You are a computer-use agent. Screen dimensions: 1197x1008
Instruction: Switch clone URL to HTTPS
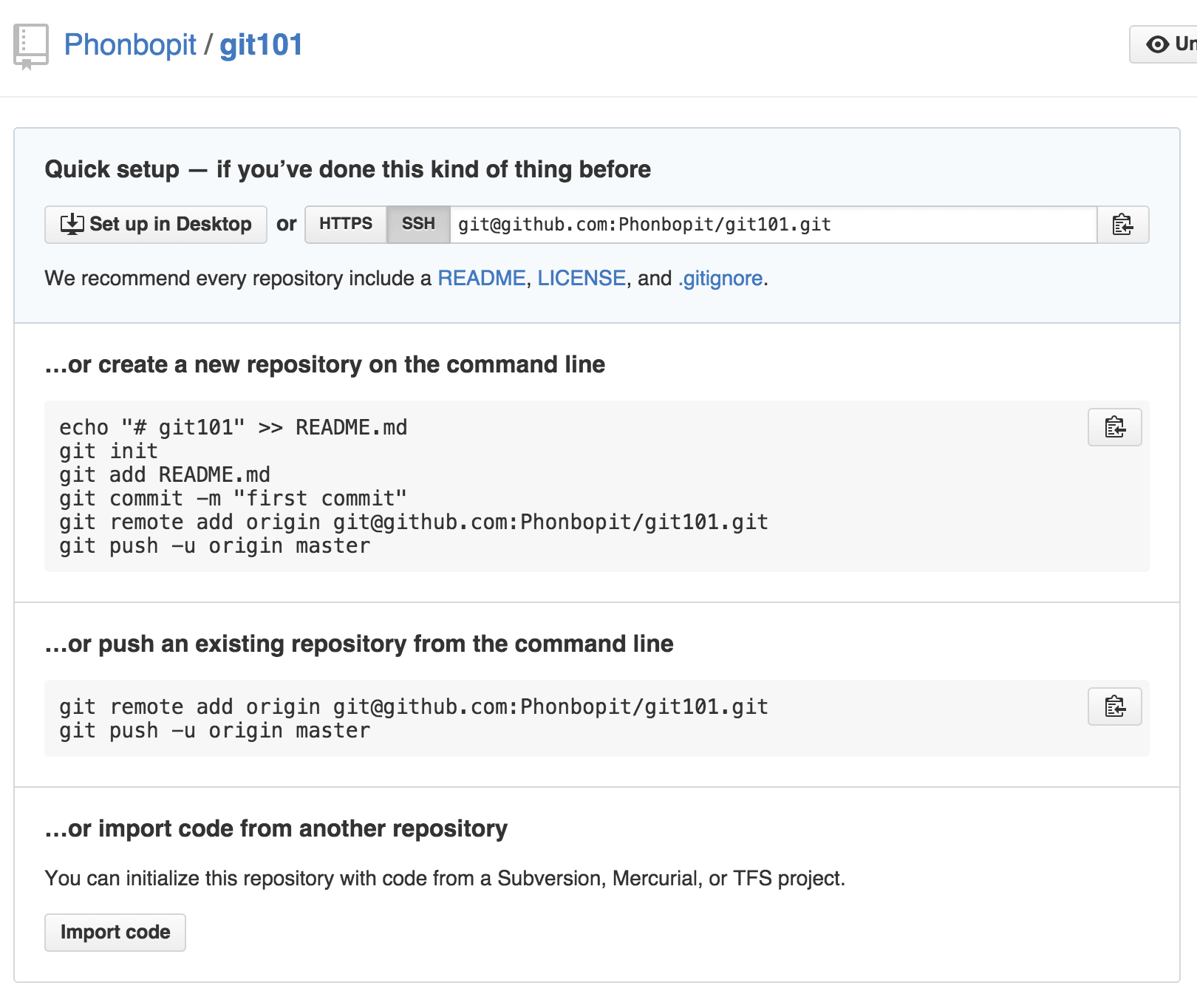(x=346, y=225)
